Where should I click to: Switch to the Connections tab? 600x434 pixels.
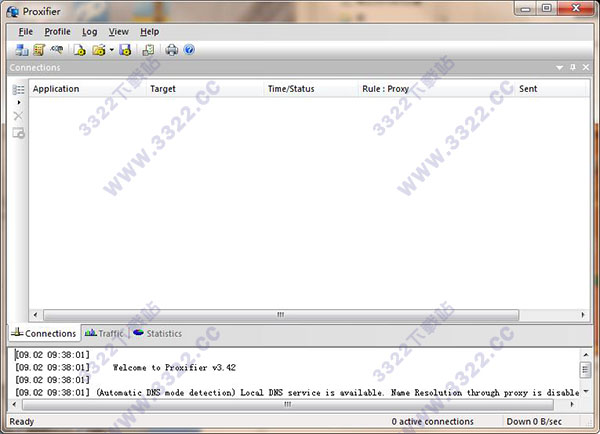pos(44,333)
